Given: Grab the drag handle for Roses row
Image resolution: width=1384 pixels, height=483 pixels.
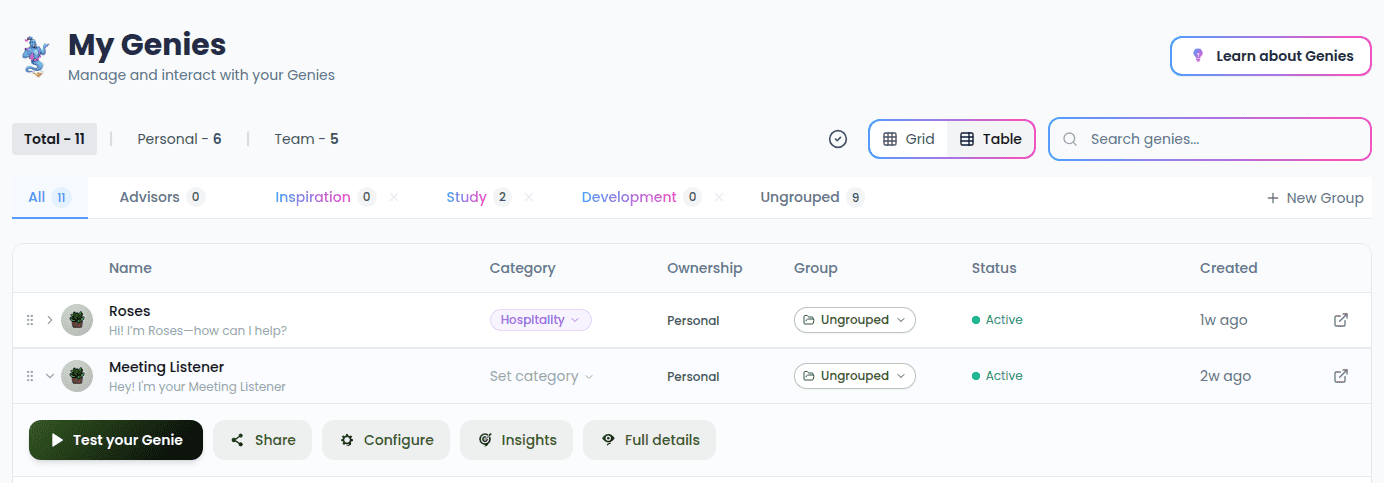Looking at the screenshot, I should click(x=30, y=320).
